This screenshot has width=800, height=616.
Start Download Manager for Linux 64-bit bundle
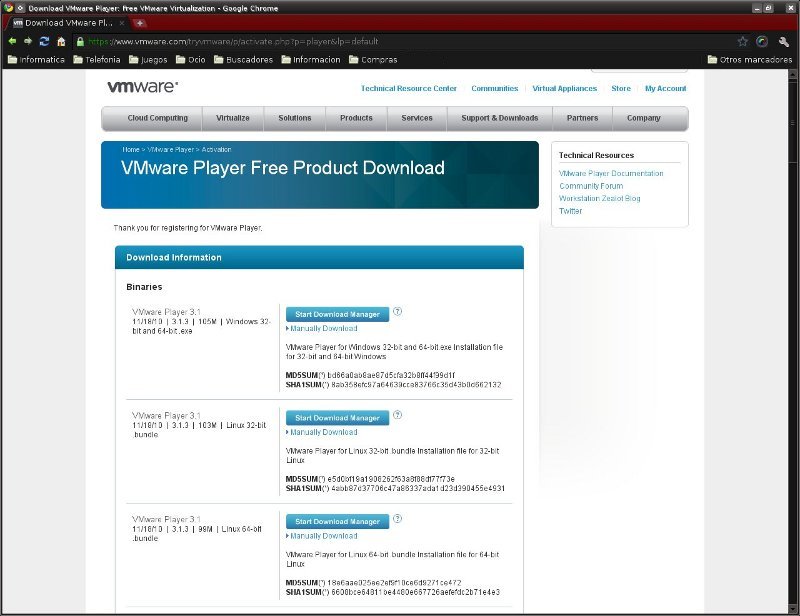click(x=337, y=522)
